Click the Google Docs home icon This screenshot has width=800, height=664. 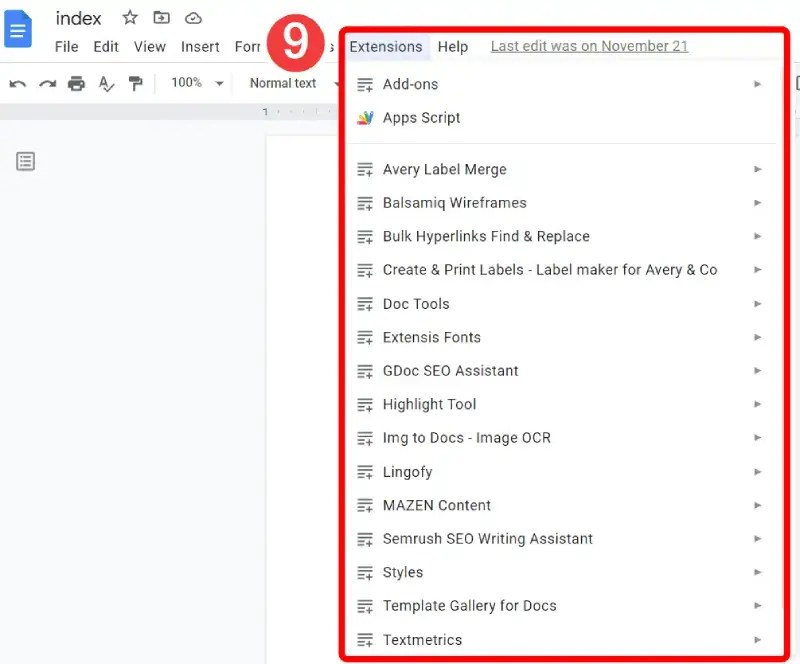click(x=18, y=29)
